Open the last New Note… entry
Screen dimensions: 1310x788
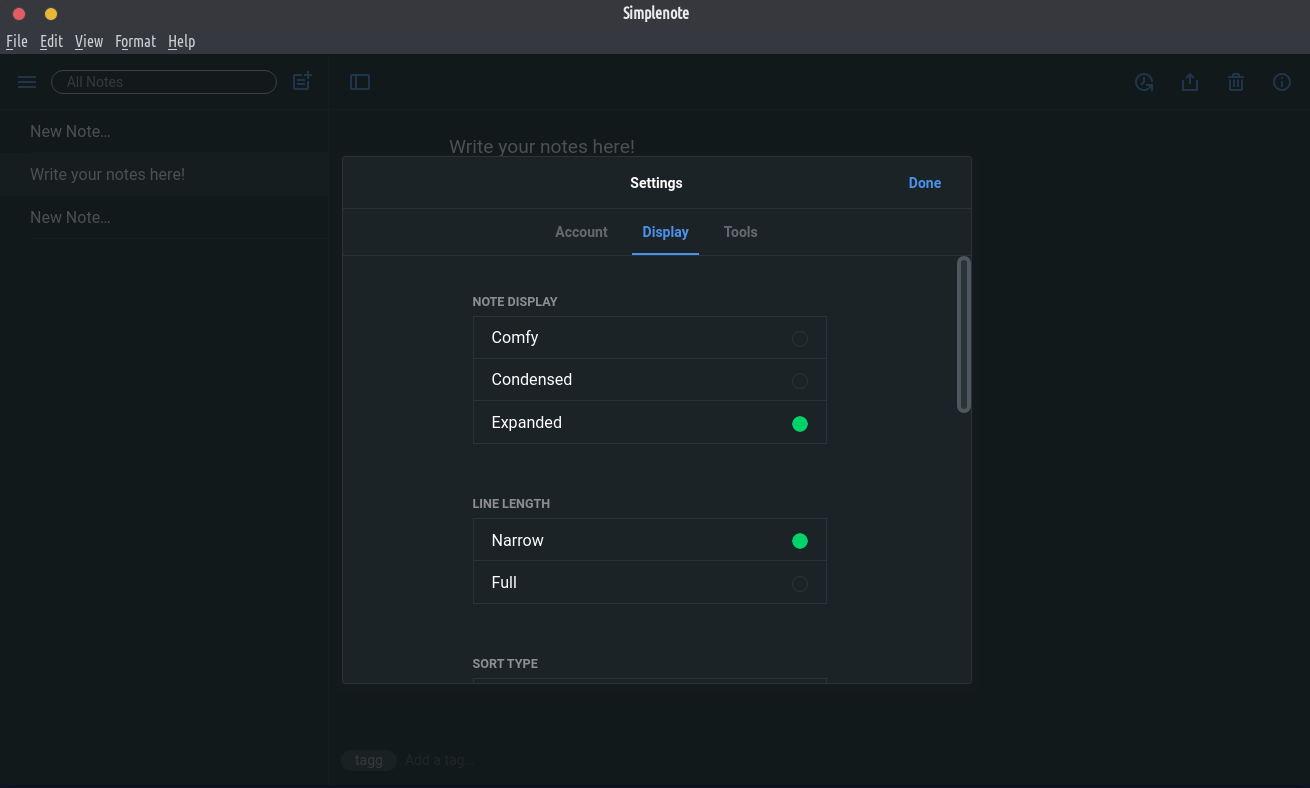click(x=164, y=217)
